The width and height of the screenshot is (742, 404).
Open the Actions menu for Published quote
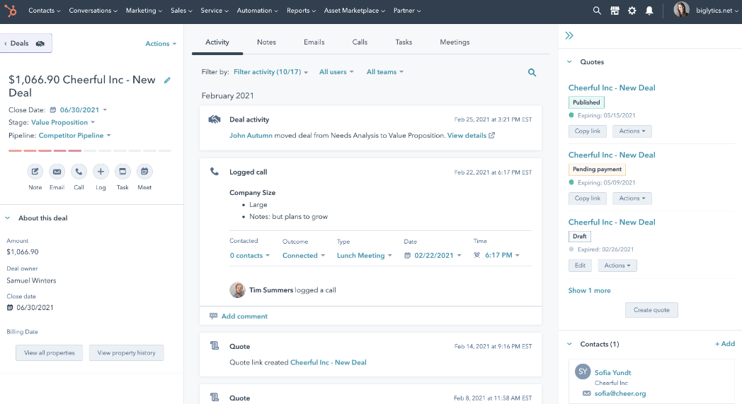(x=632, y=131)
